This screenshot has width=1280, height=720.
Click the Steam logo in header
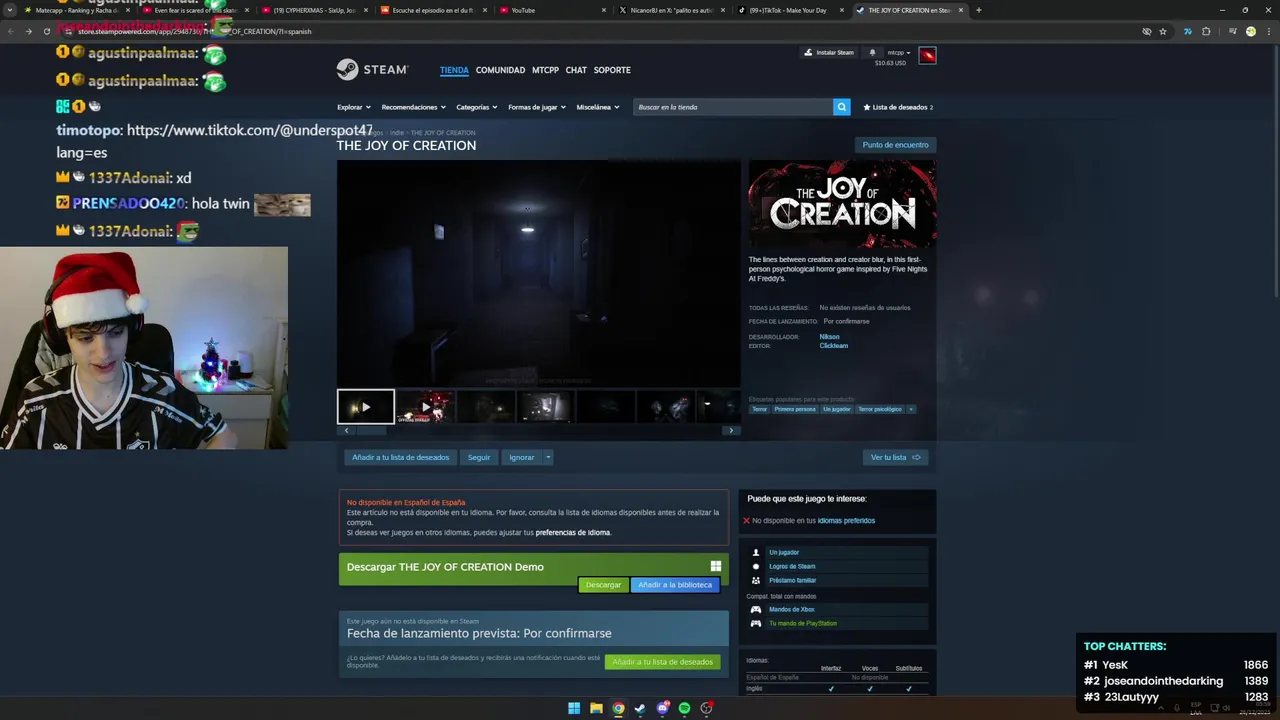tap(372, 70)
